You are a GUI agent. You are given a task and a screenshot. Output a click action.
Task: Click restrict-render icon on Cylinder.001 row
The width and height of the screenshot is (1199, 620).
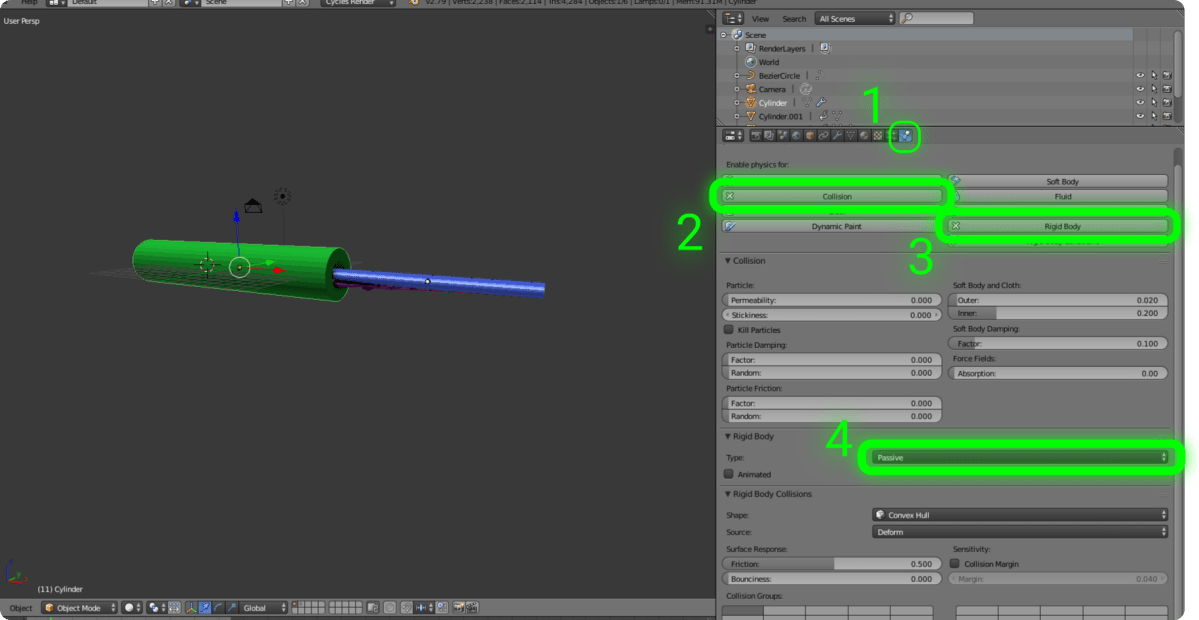click(1167, 116)
